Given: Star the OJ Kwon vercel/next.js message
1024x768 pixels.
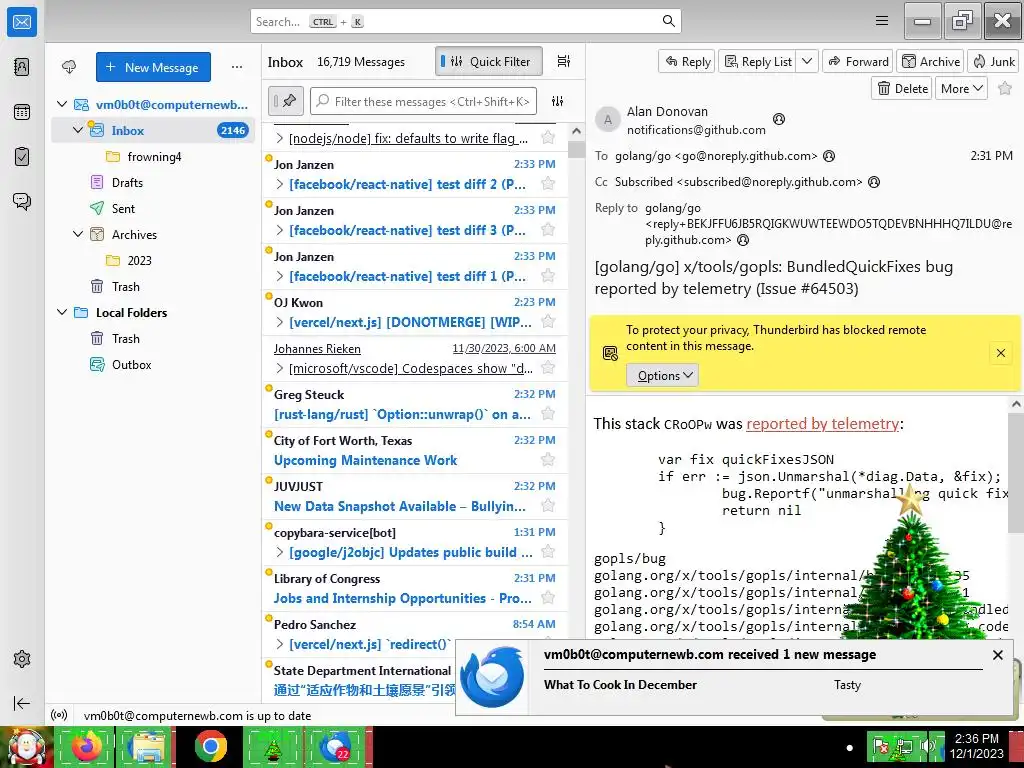Looking at the screenshot, I should pyautogui.click(x=548, y=322).
